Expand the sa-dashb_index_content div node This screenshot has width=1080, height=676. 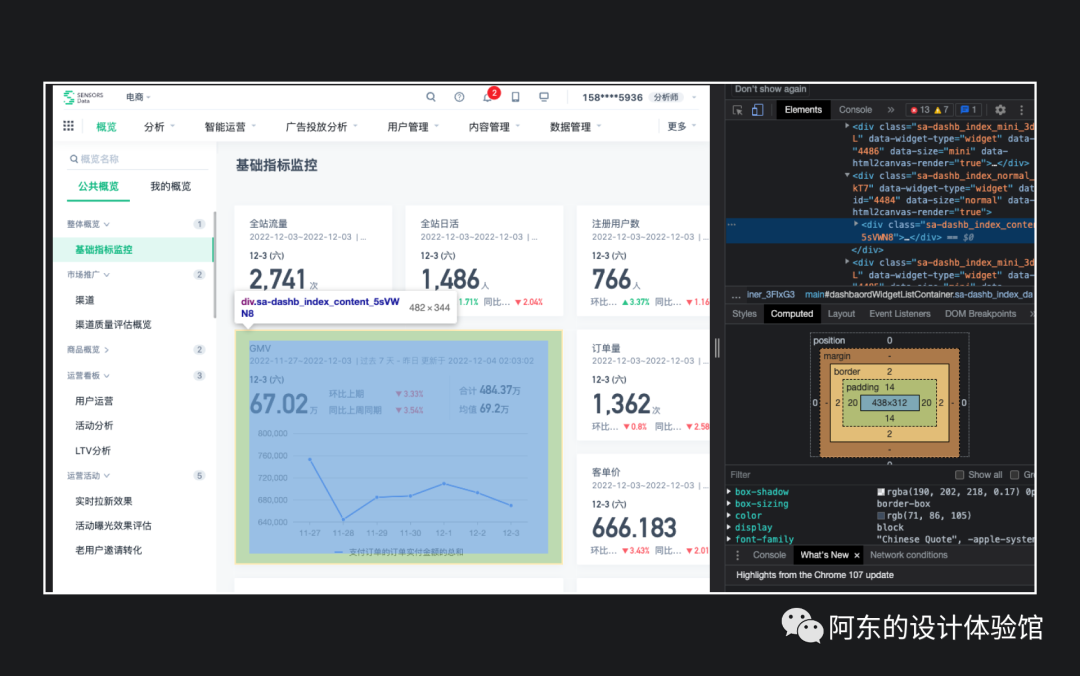point(856,224)
